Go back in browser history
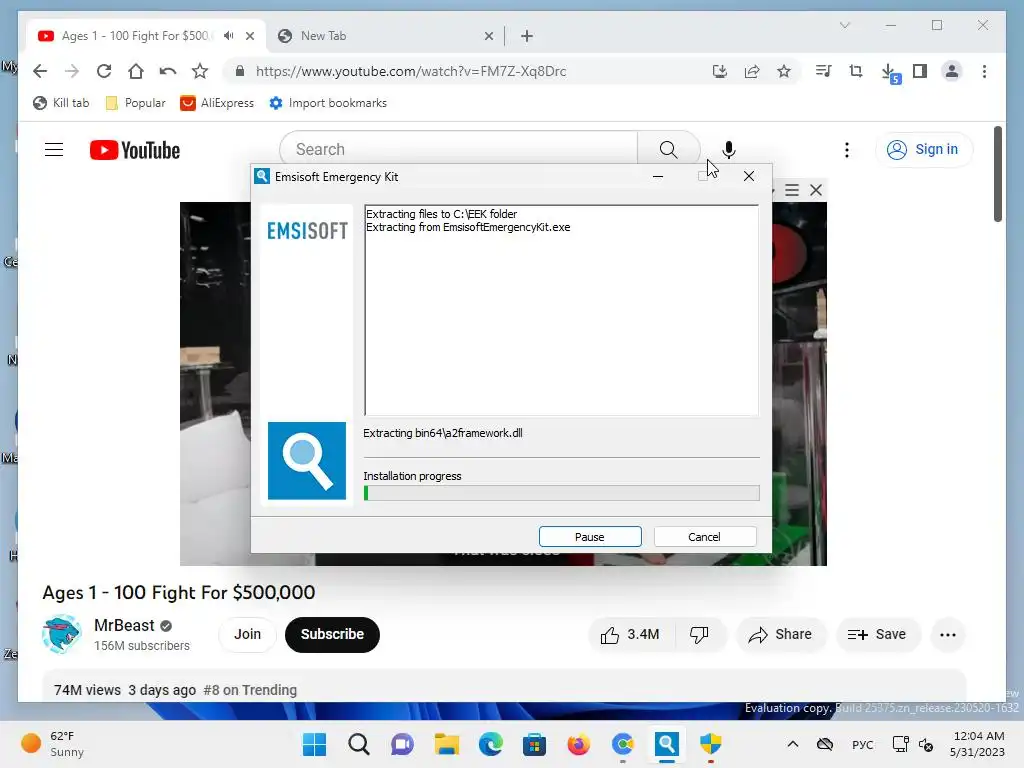 (40, 71)
